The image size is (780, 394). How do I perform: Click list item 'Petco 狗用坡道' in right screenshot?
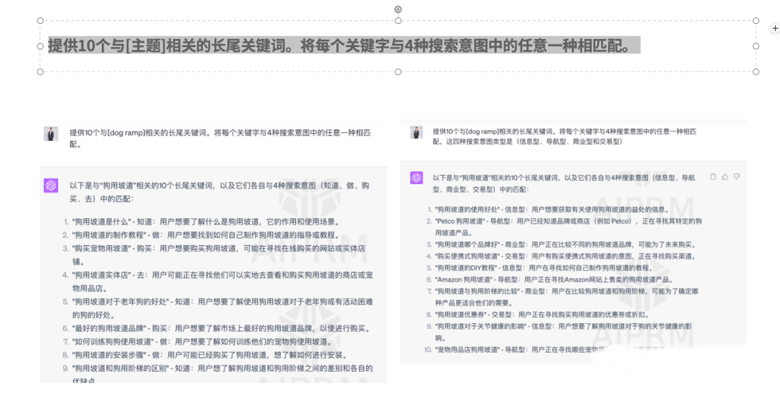568,227
